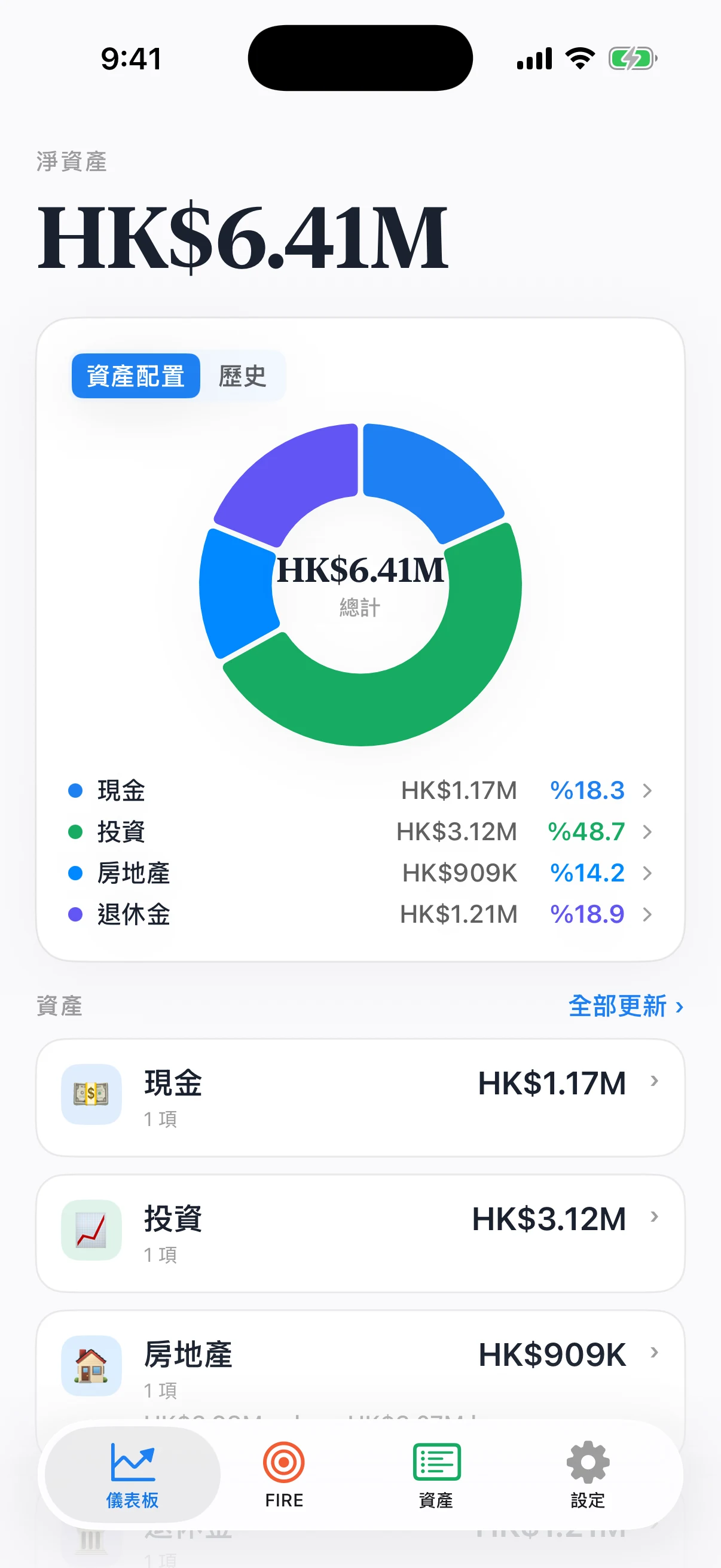Tap the Wi-Fi status icon

pos(580,59)
